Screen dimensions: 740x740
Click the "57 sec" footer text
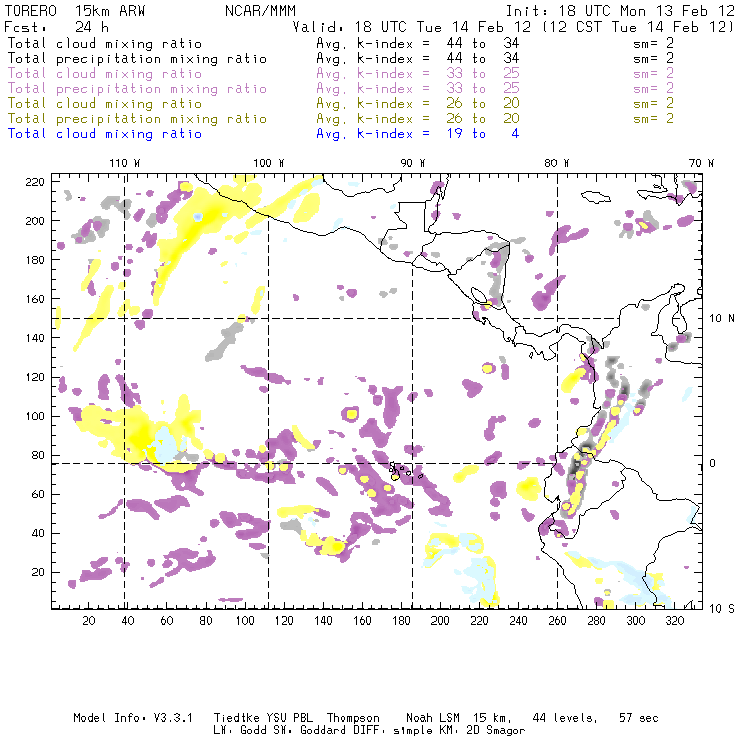click(x=639, y=718)
